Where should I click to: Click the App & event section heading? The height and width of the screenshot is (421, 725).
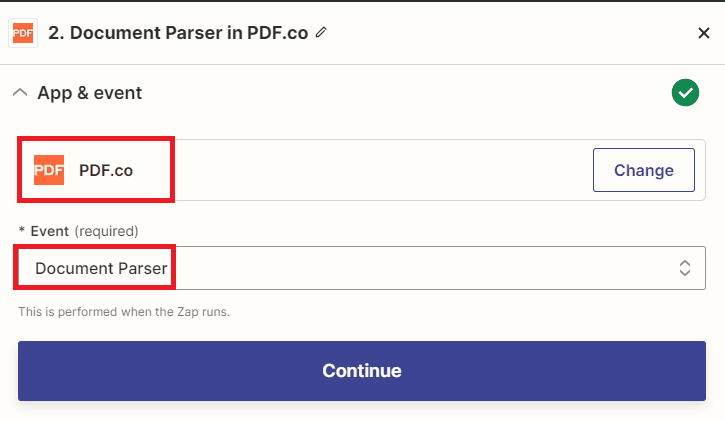90,93
